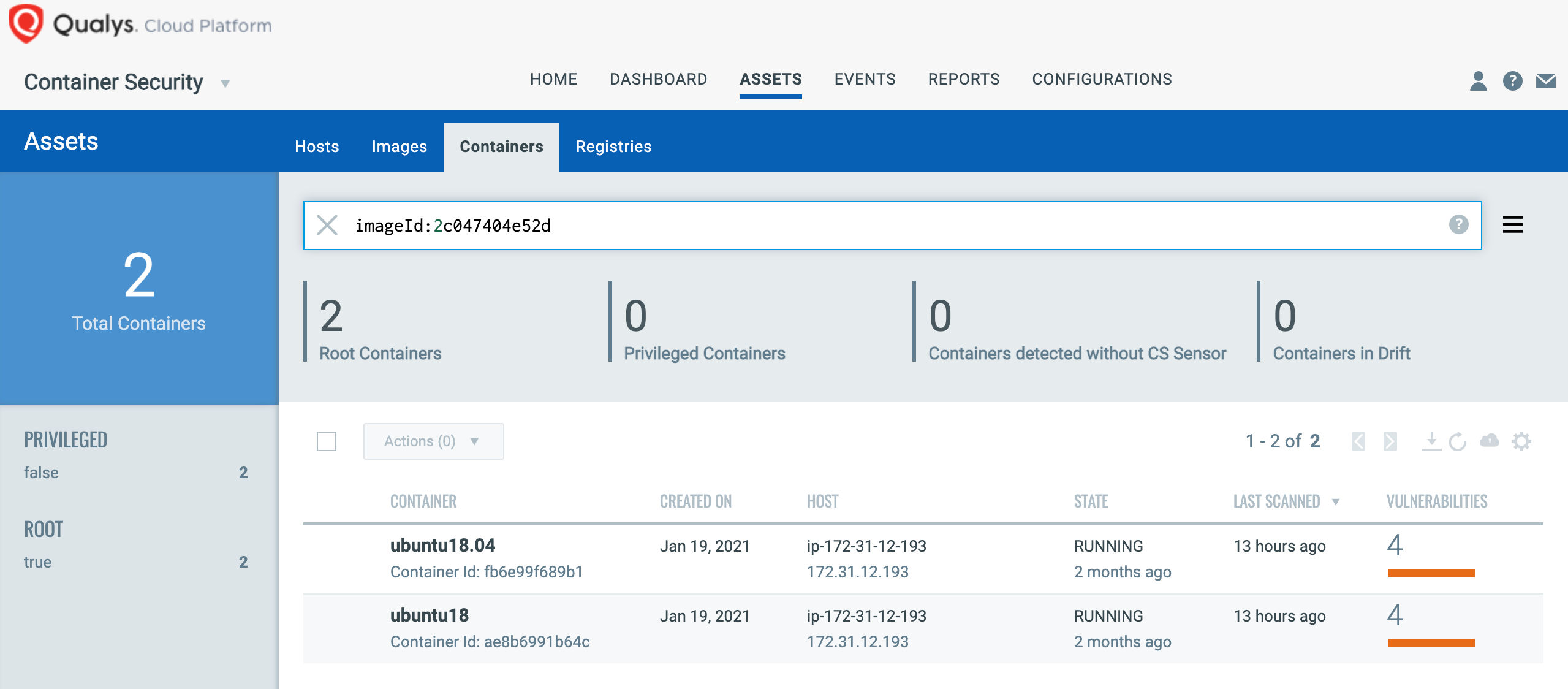Open the ubuntu18 container
The width and height of the screenshot is (1568, 689).
(x=429, y=615)
